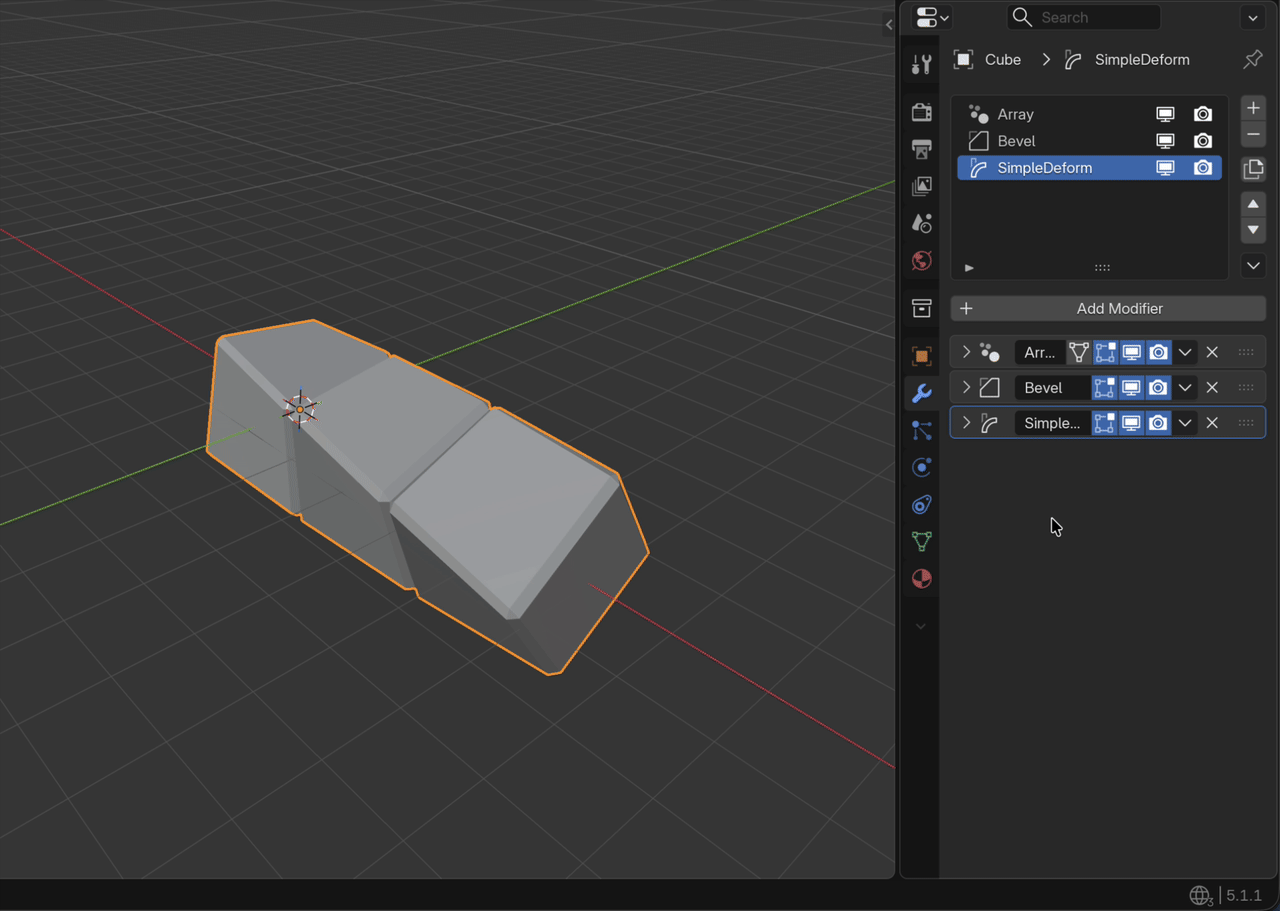Open the editor type dropdown

[931, 17]
